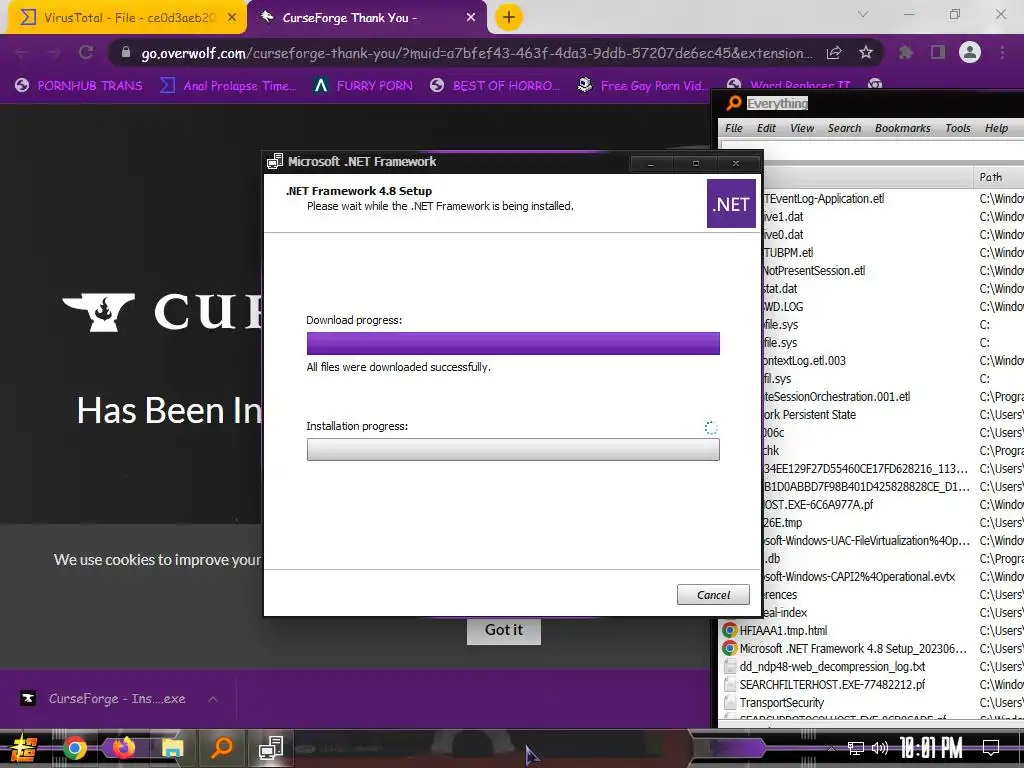This screenshot has height=768, width=1024.
Task: Open the tab search chevron
Action: [863, 14]
